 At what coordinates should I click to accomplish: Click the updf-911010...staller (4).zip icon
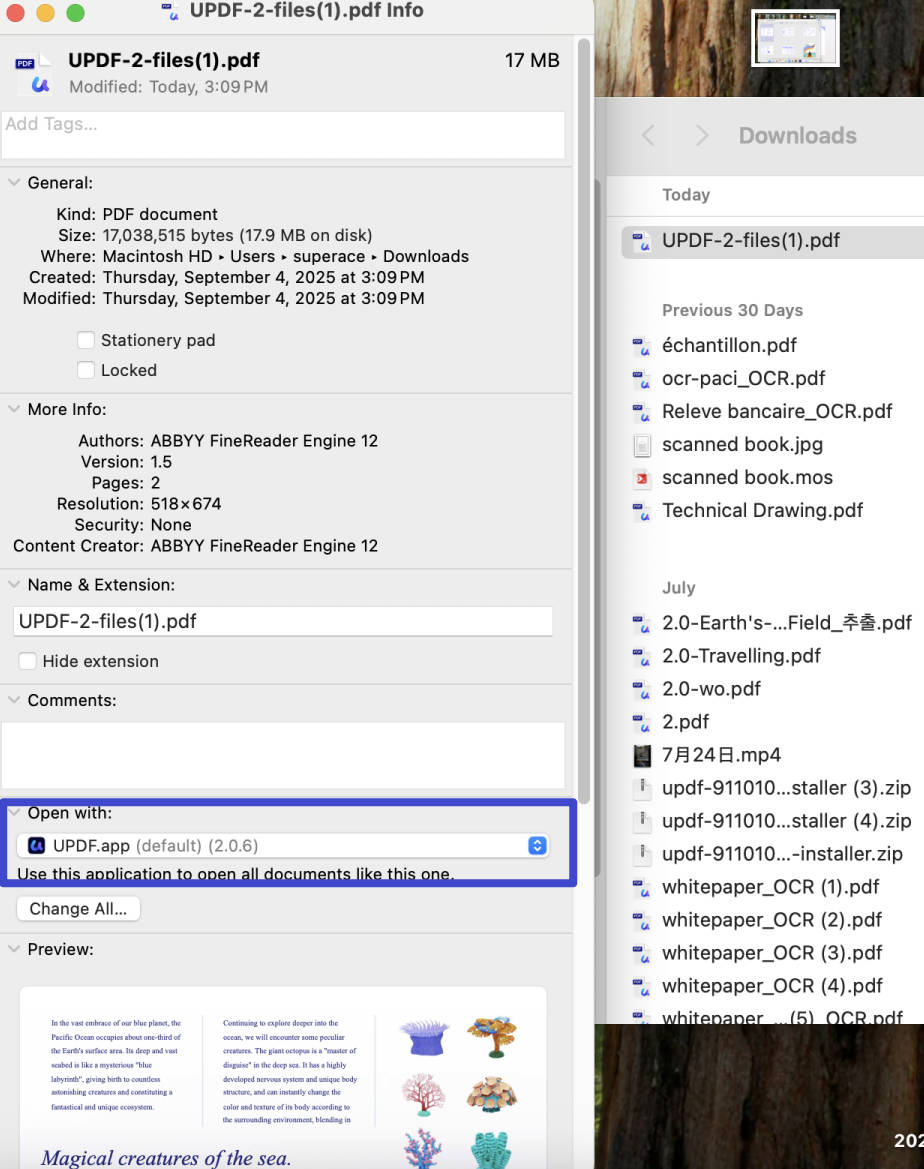click(x=641, y=821)
